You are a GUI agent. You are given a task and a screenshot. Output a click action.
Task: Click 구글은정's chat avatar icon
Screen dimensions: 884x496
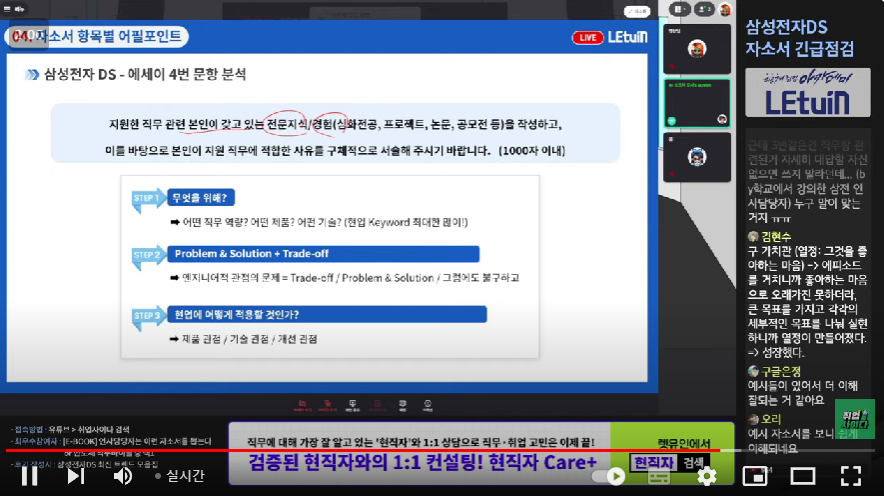point(753,371)
